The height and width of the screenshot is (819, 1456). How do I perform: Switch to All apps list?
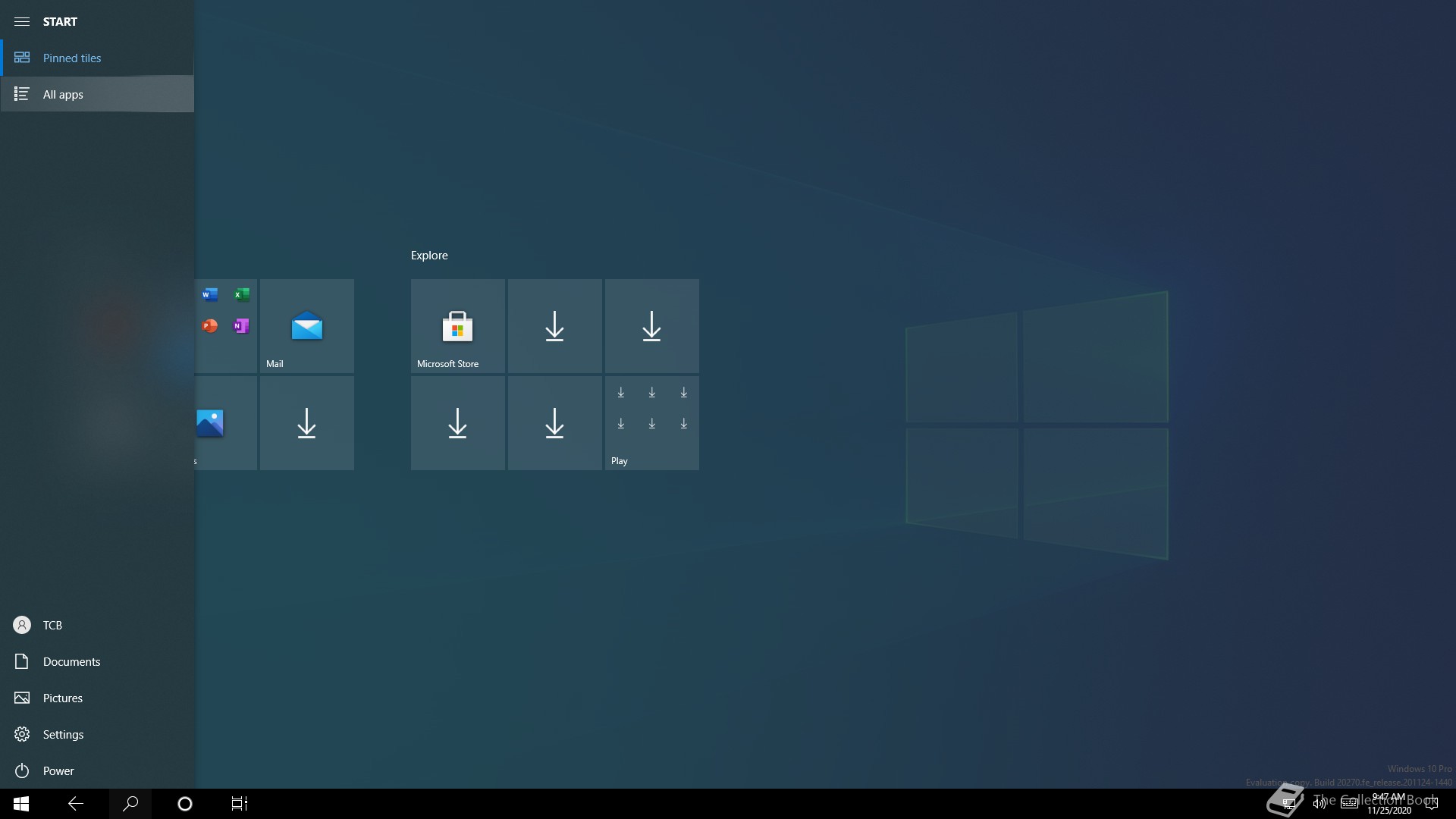pos(63,95)
